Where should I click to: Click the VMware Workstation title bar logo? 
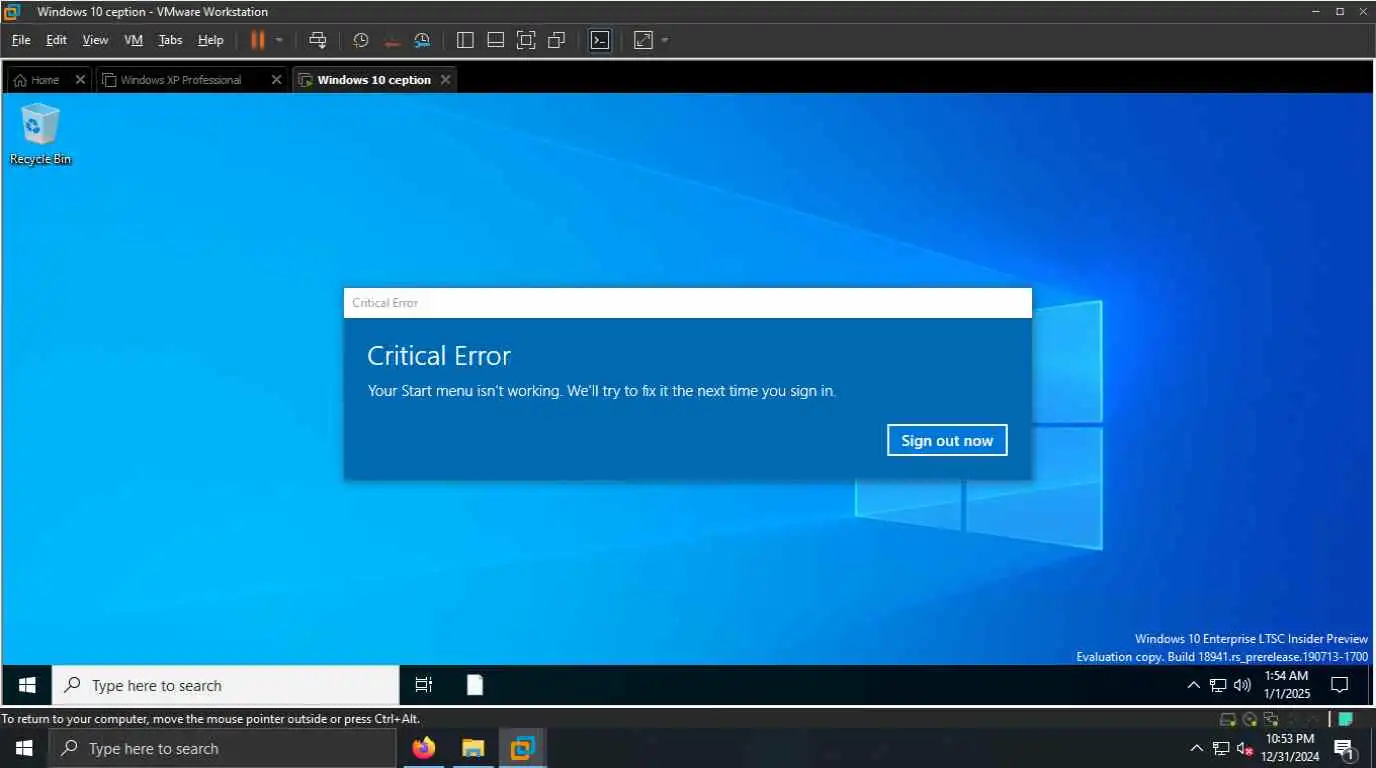coord(12,12)
